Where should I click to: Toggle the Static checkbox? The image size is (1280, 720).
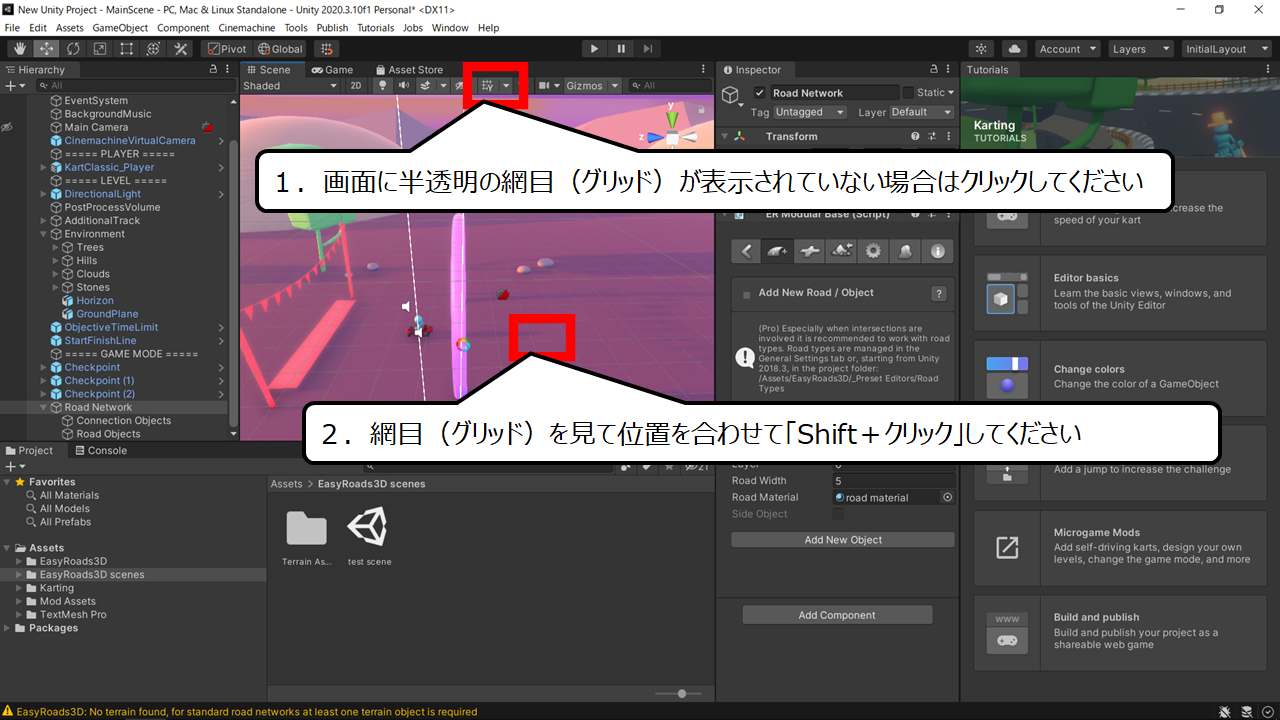click(x=908, y=93)
